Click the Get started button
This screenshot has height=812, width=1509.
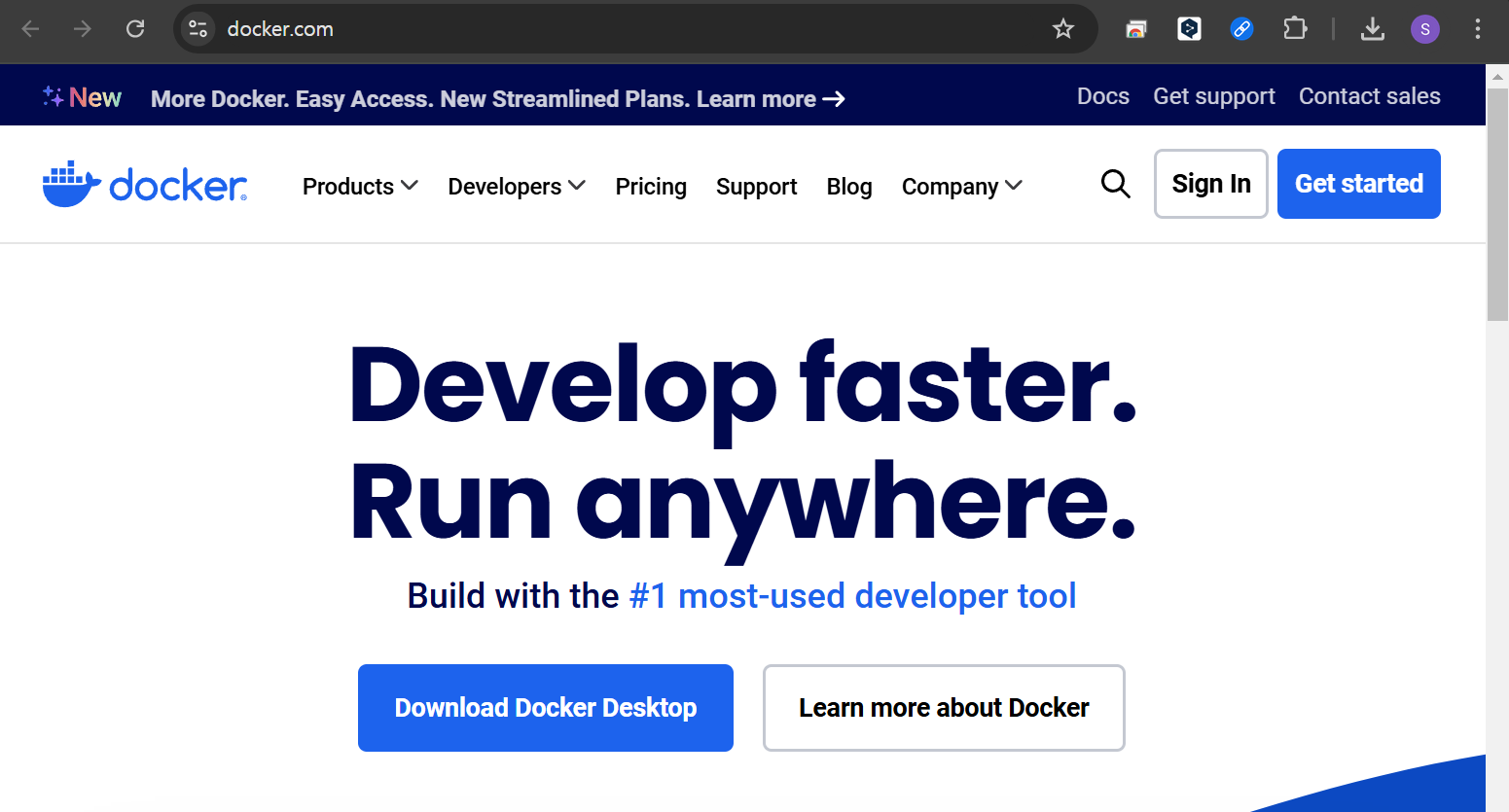point(1359,184)
